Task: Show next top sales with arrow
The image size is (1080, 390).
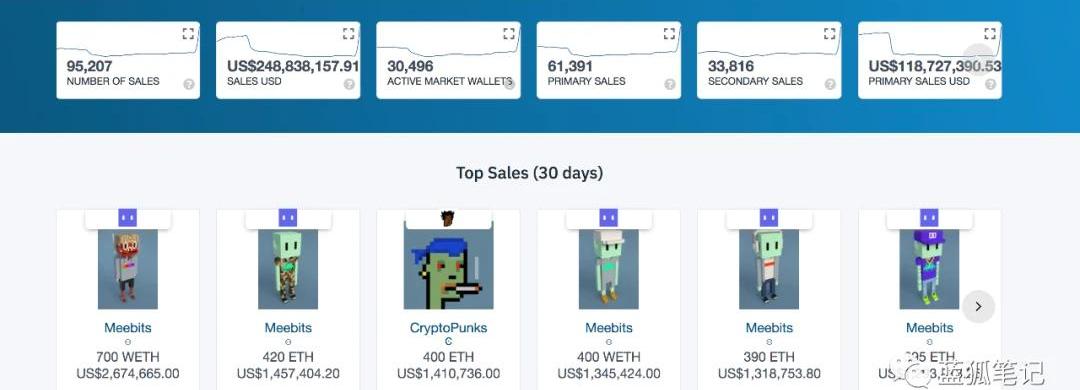Action: tap(979, 306)
